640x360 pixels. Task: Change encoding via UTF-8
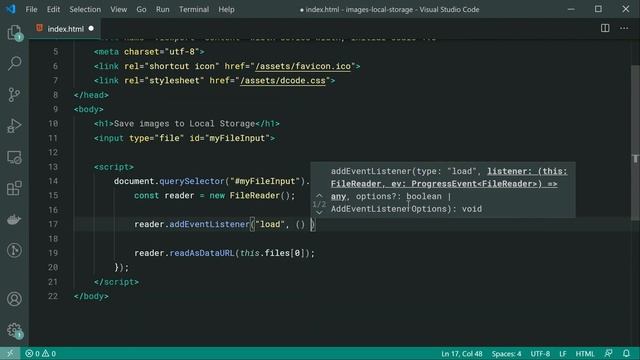[x=540, y=353]
